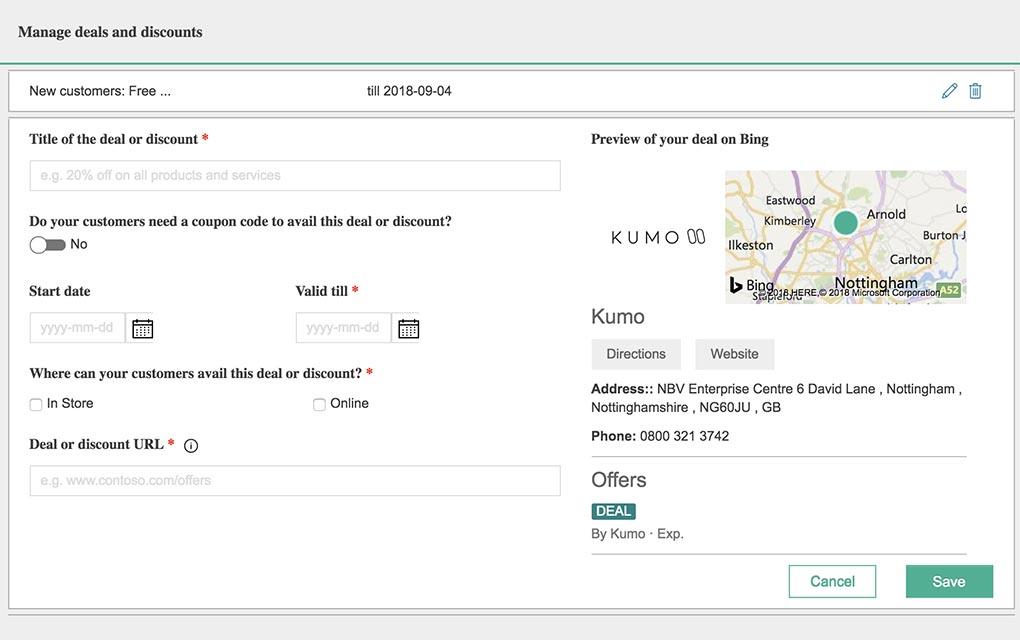1020x640 pixels.
Task: Click the No label beside coupon toggle
Action: 79,245
